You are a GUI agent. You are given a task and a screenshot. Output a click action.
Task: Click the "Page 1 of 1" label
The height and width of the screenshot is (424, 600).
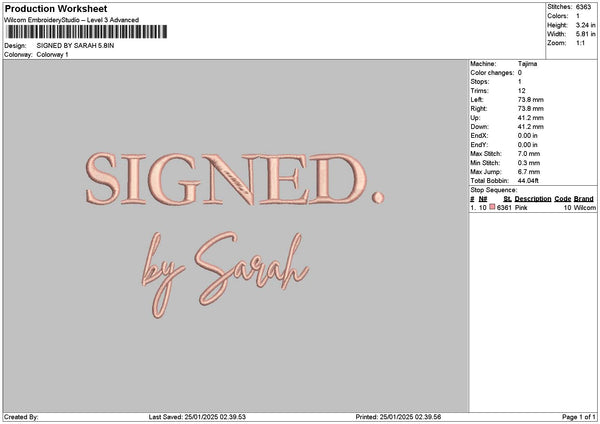click(579, 417)
